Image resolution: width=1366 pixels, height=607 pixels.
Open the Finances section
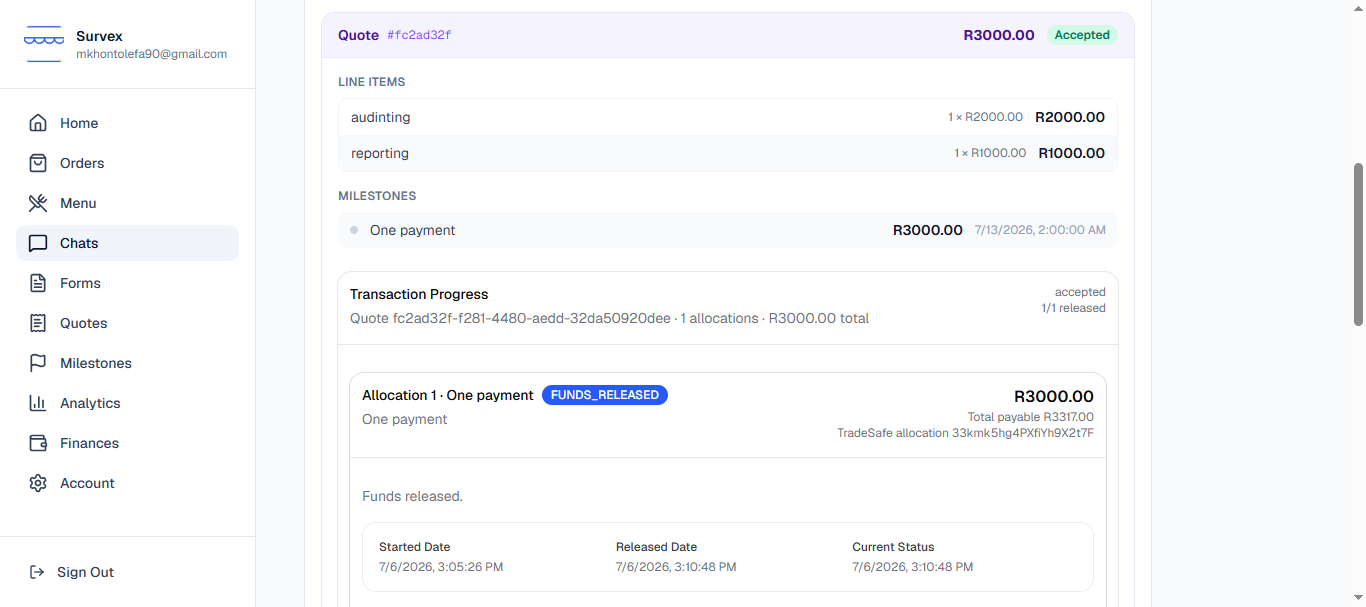[127, 443]
